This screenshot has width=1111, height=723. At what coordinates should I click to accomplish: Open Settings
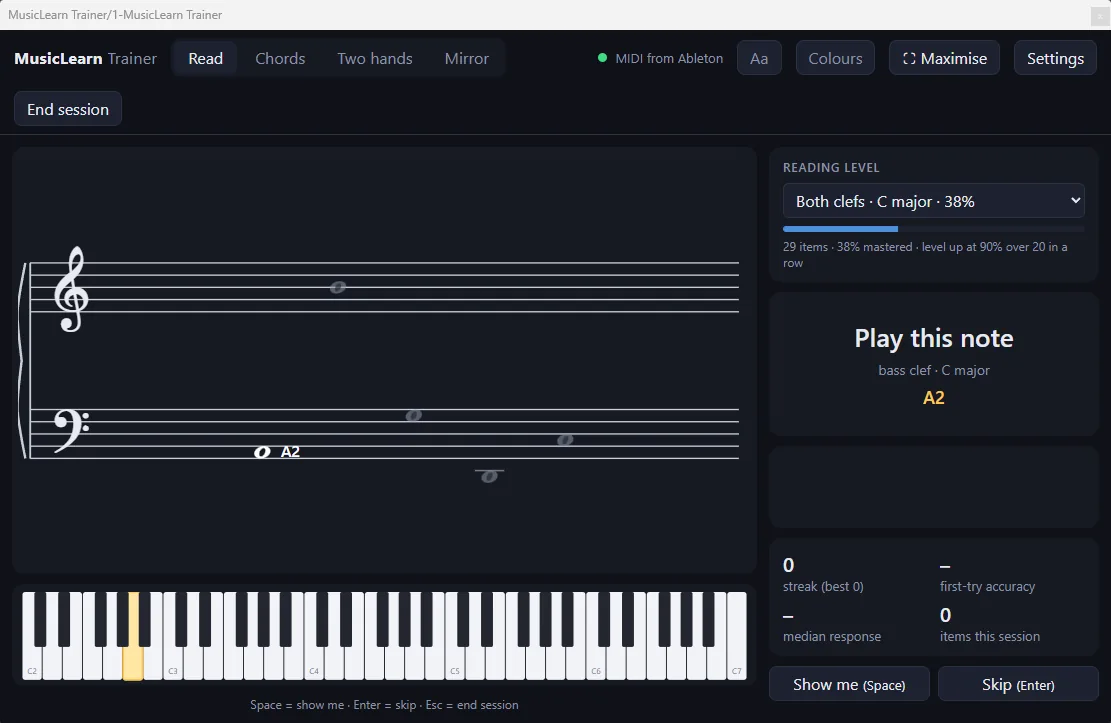[x=1055, y=58]
